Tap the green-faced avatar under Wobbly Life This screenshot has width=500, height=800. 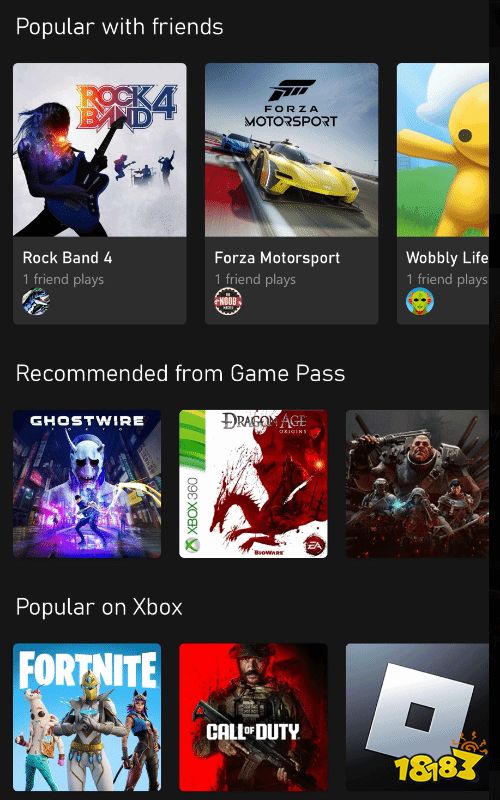click(420, 301)
